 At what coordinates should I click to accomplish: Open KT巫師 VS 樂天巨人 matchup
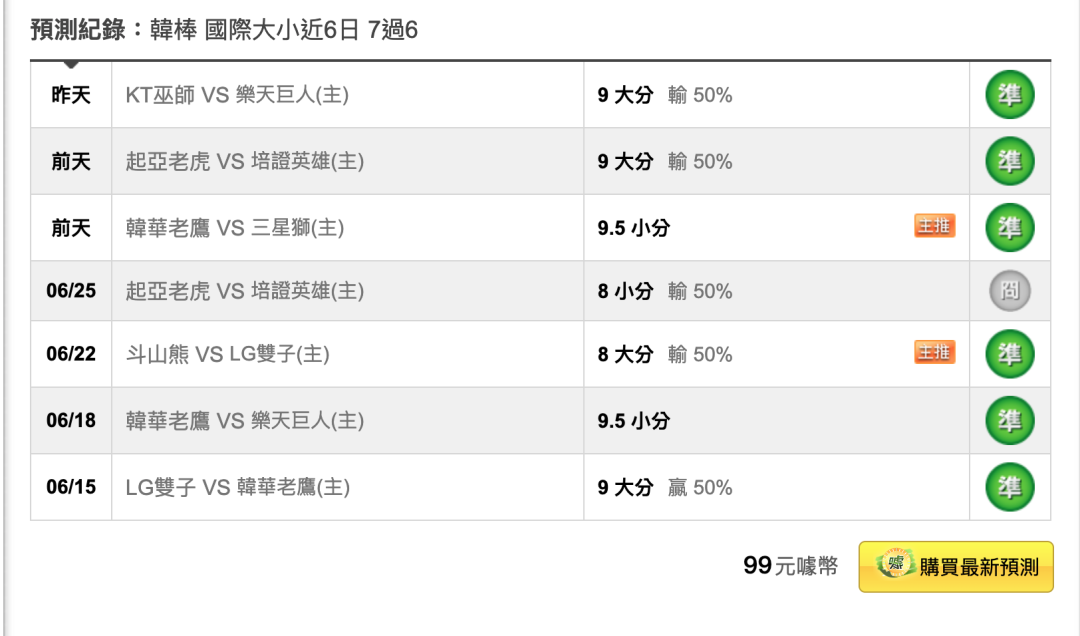click(237, 94)
